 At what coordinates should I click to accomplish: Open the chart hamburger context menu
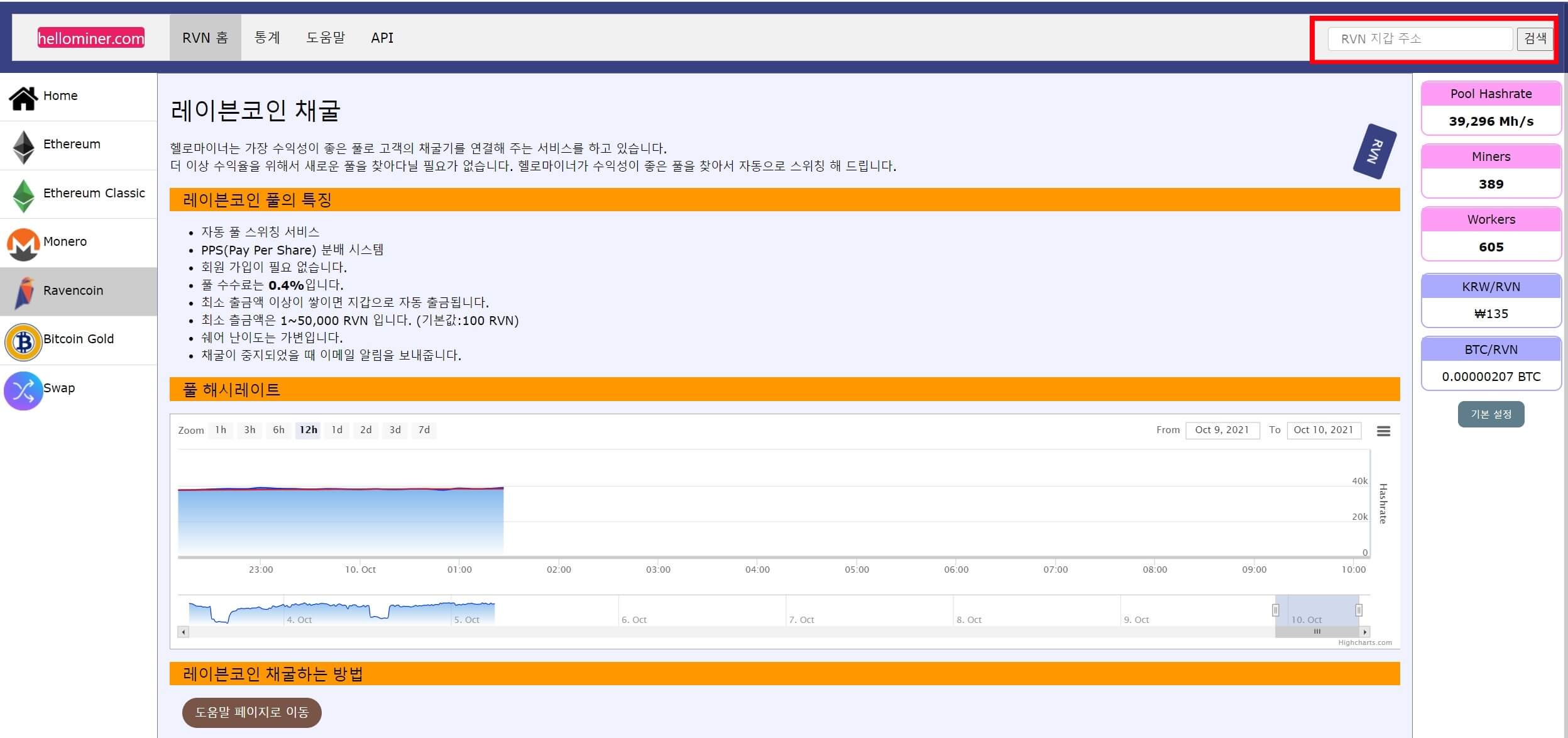click(1383, 431)
